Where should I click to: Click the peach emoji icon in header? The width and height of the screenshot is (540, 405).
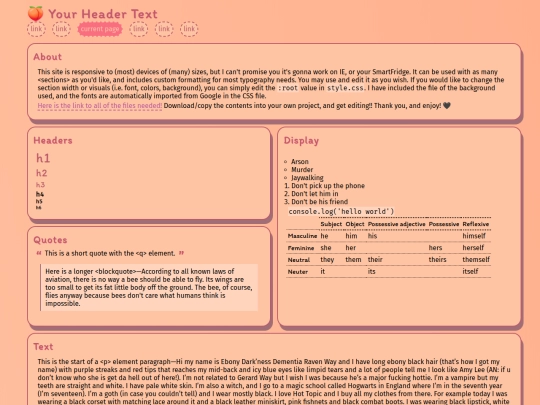click(x=35, y=14)
